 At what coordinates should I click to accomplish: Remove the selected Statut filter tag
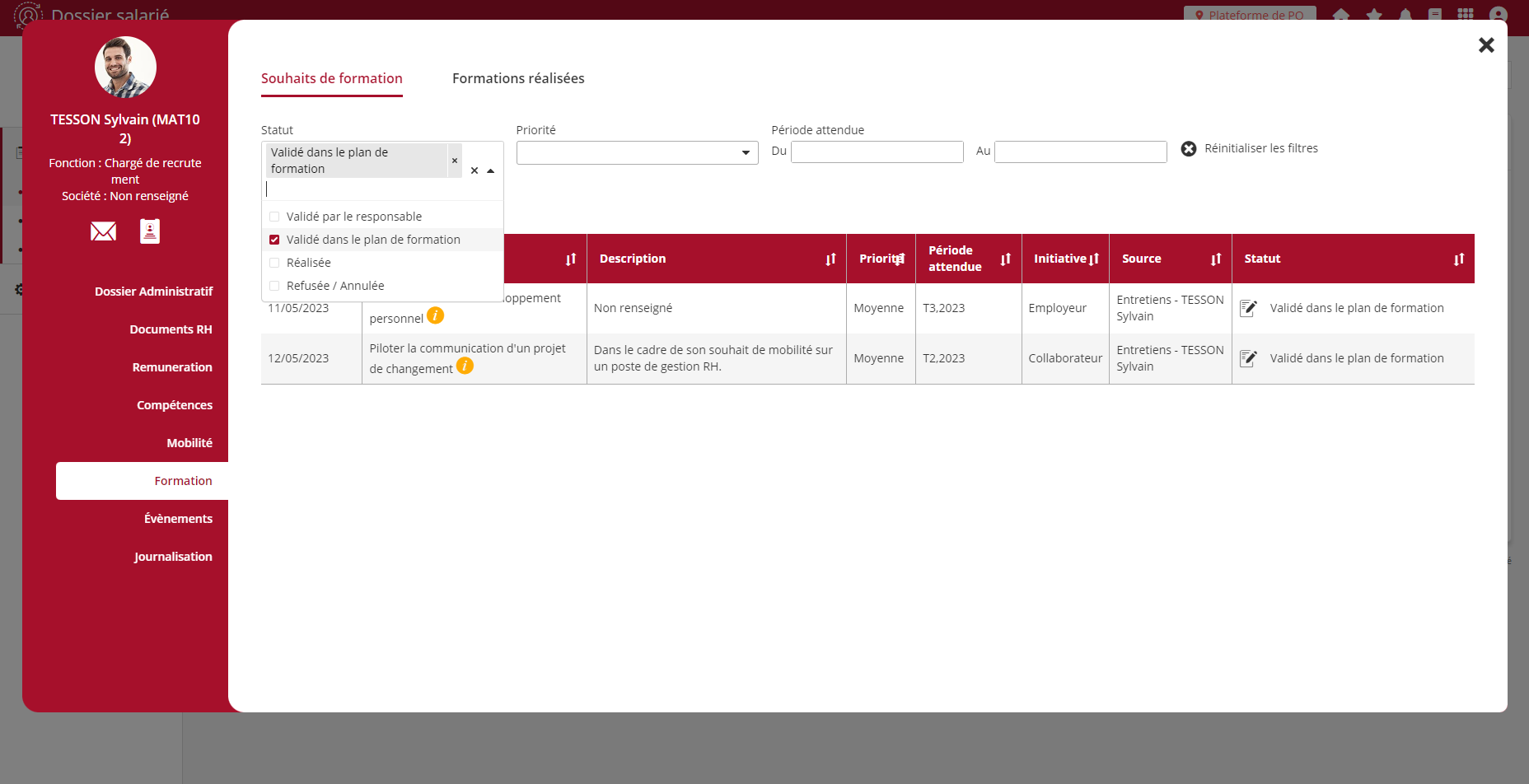point(454,161)
